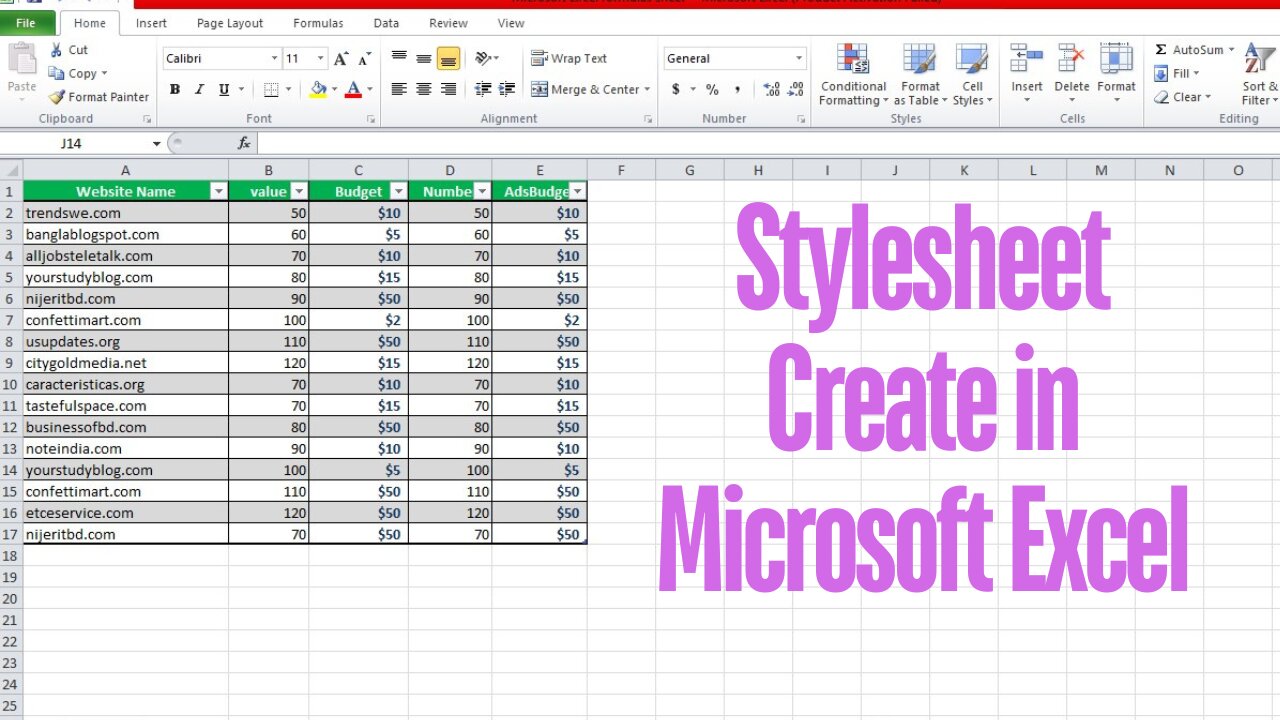Decrease font size with Shrink Font
This screenshot has height=720, width=1280.
click(x=365, y=59)
